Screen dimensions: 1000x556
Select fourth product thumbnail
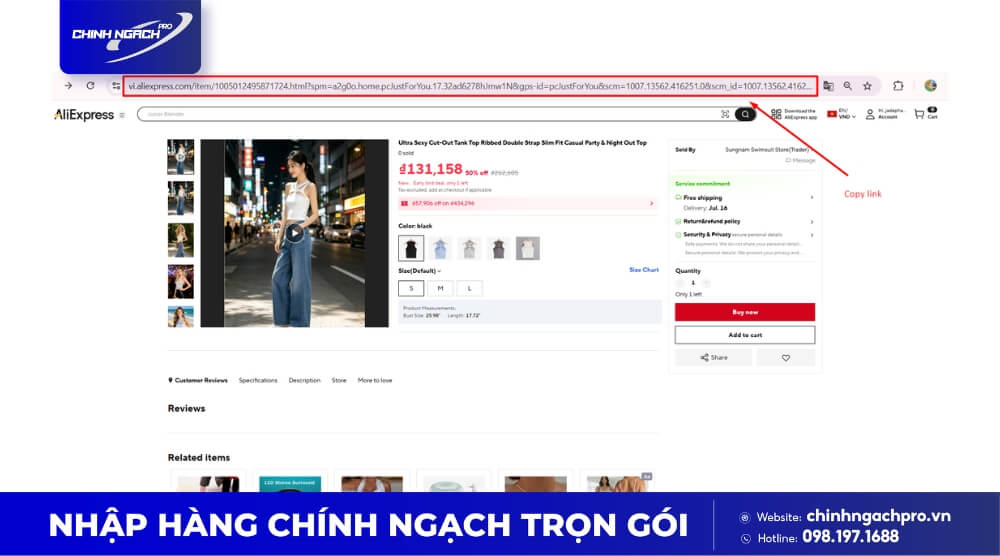click(x=180, y=281)
